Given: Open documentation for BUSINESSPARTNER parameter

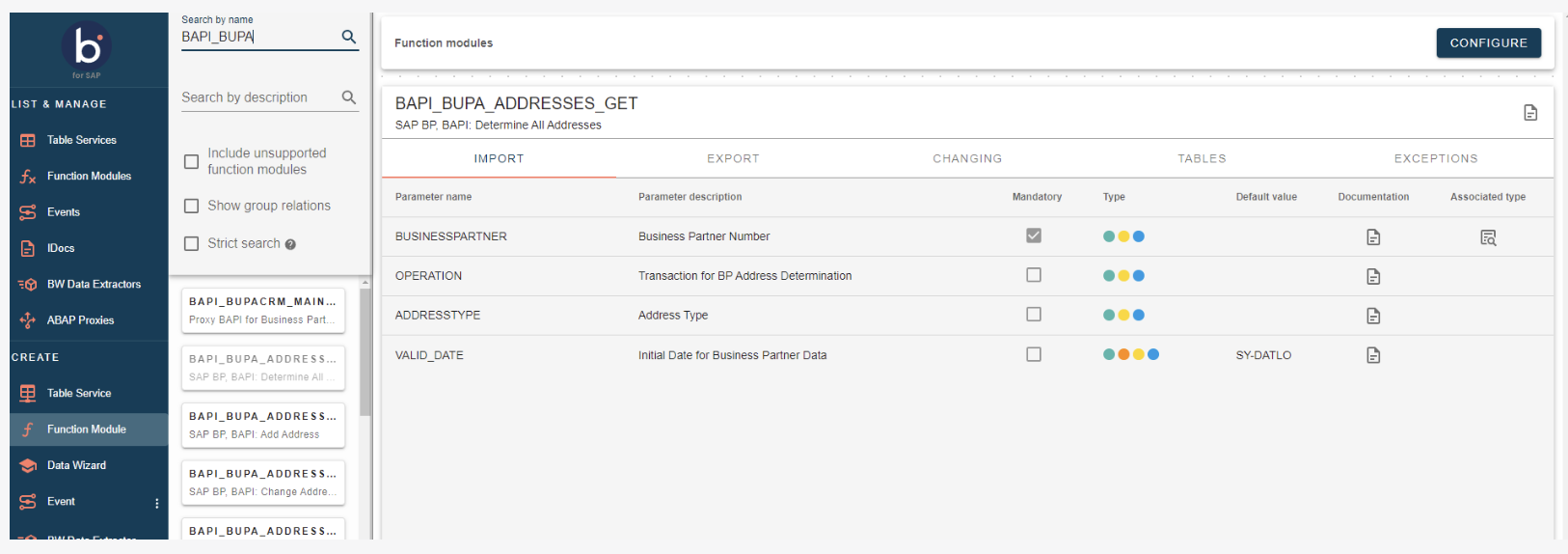Looking at the screenshot, I should coord(1373,237).
